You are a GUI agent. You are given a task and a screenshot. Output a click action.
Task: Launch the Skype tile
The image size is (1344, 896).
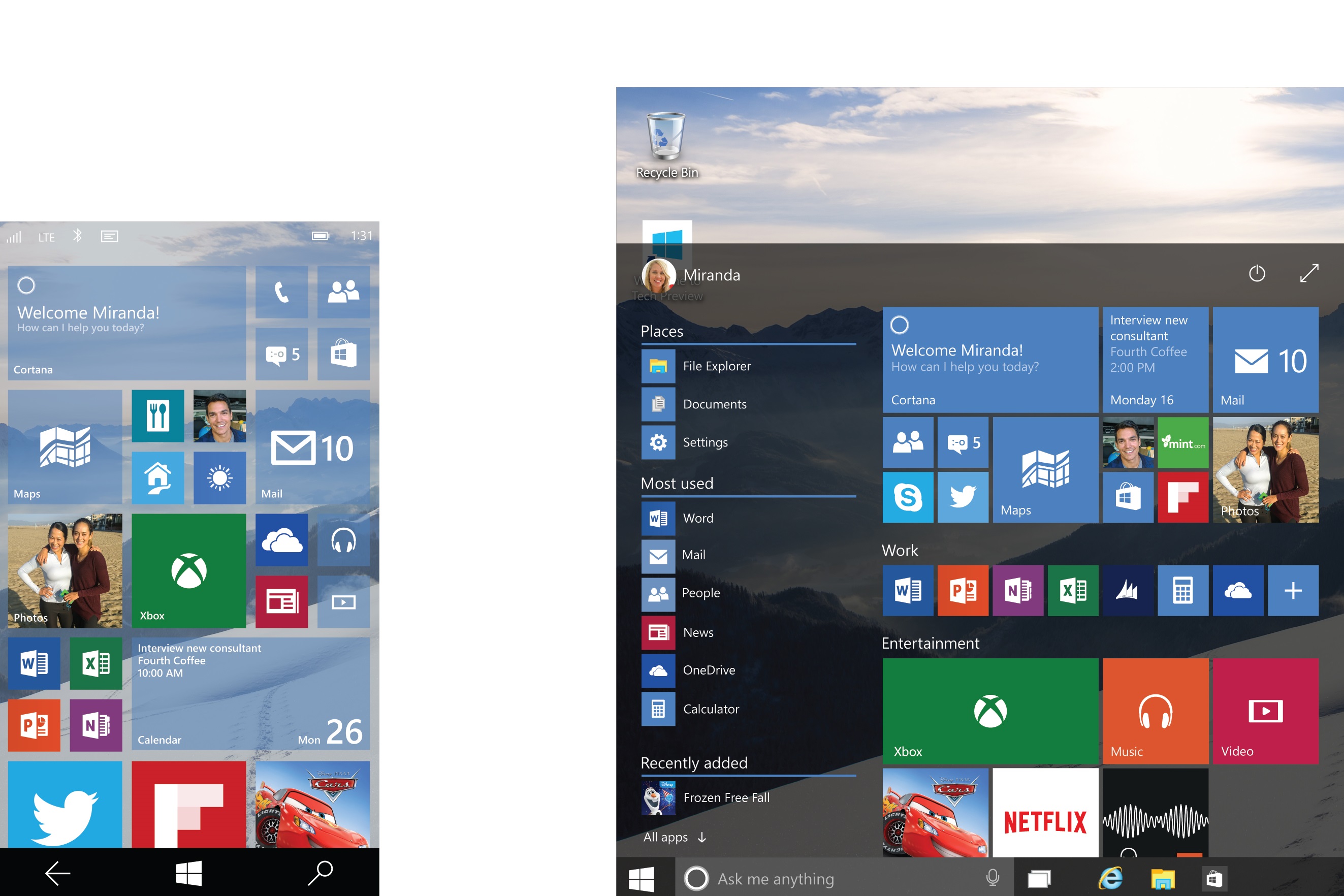pyautogui.click(x=908, y=497)
